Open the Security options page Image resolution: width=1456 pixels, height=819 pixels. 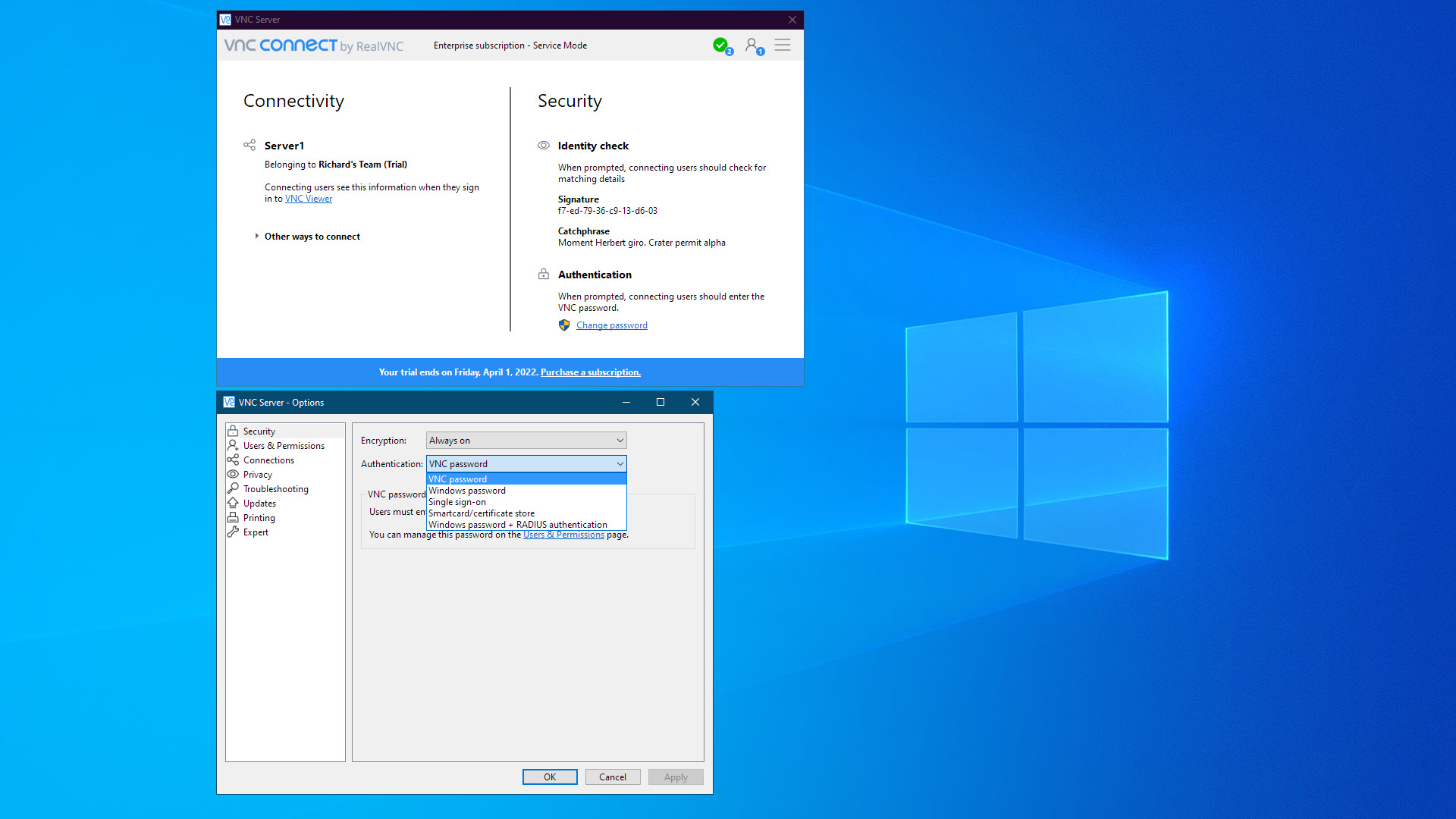(285, 431)
